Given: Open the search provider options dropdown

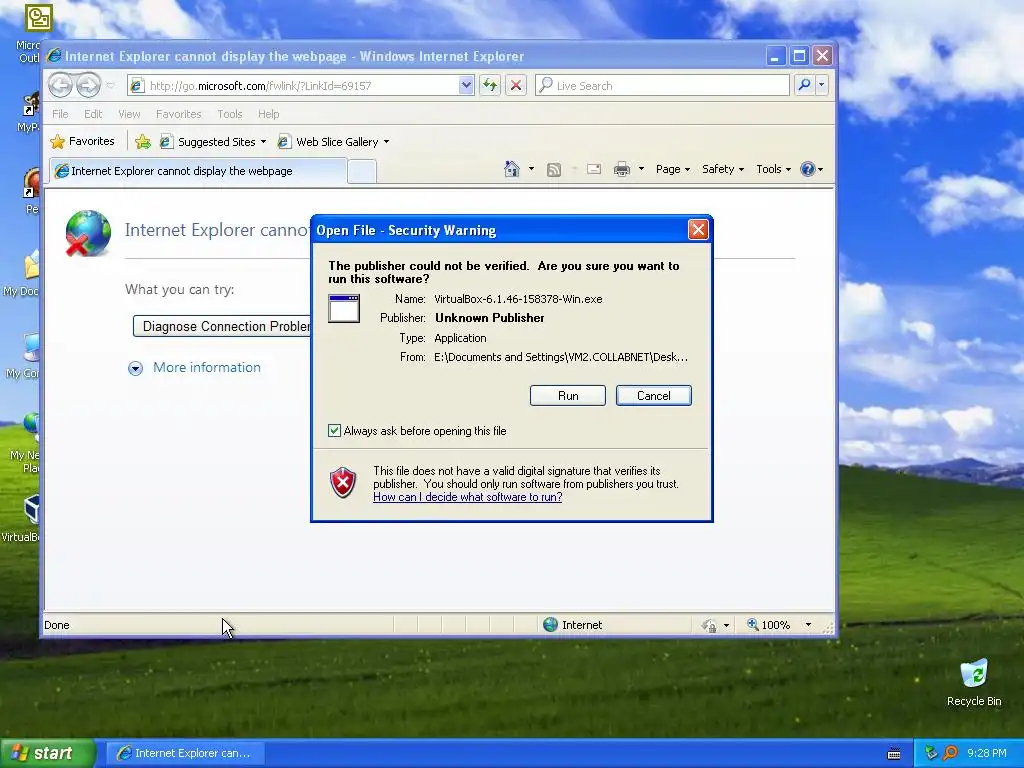Looking at the screenshot, I should pyautogui.click(x=822, y=85).
